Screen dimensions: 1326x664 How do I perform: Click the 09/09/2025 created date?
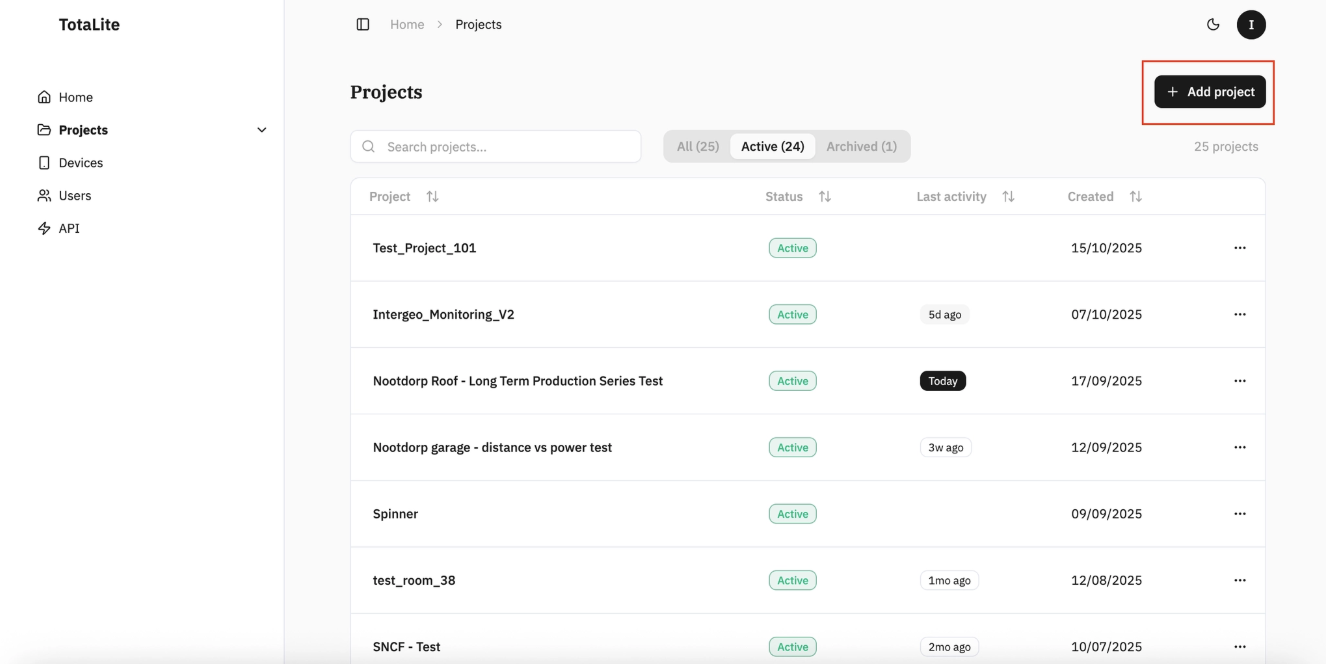point(1106,514)
